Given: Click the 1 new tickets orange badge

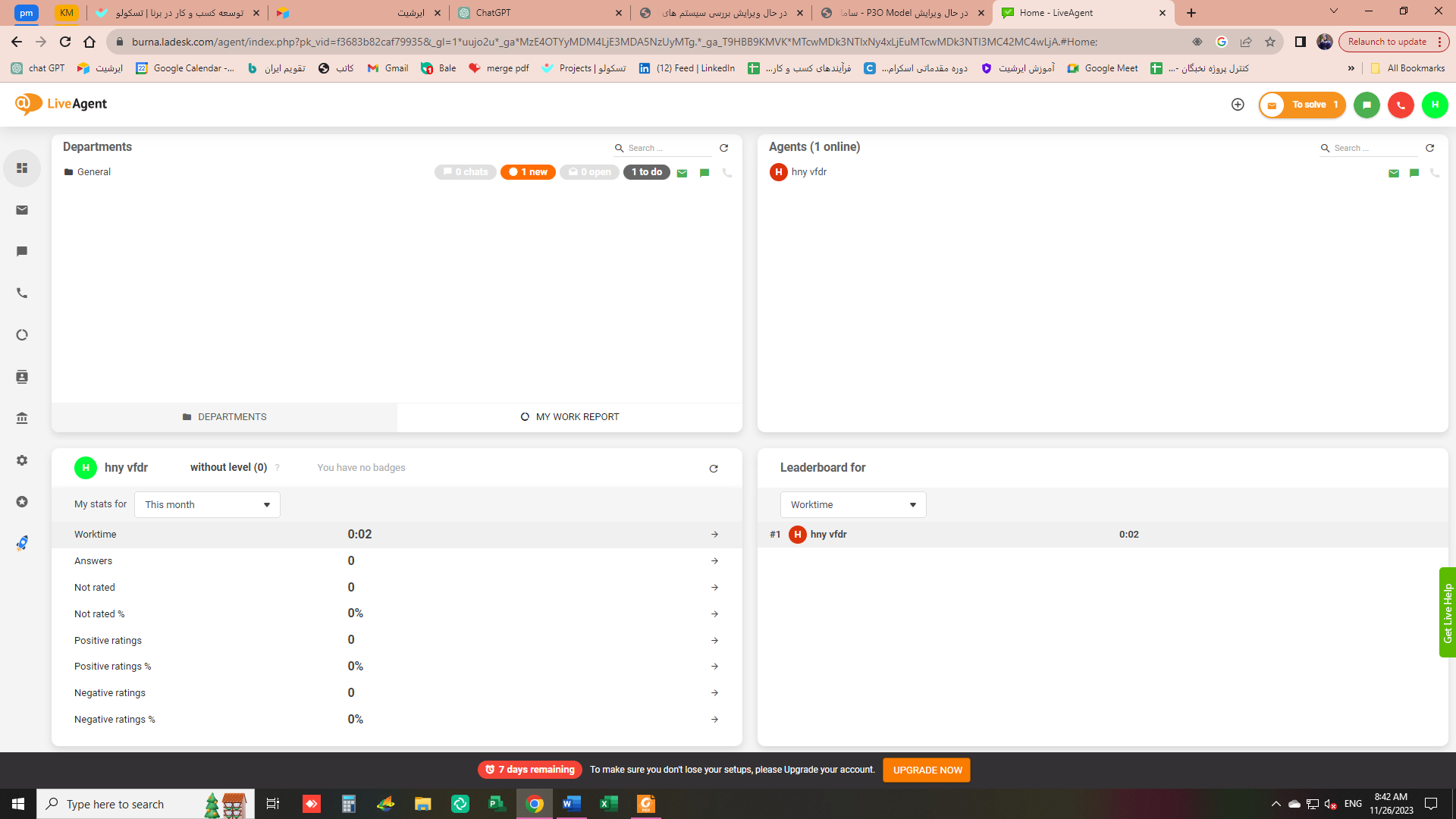Looking at the screenshot, I should click(529, 172).
